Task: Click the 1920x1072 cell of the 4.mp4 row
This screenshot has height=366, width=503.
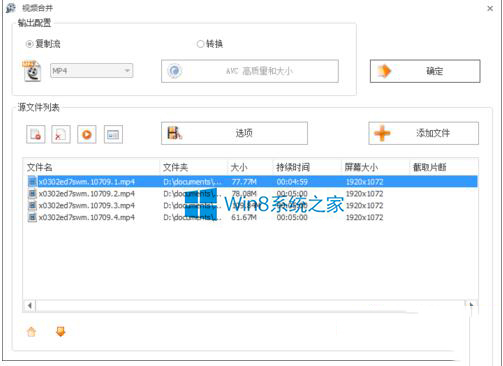Action: coord(365,217)
